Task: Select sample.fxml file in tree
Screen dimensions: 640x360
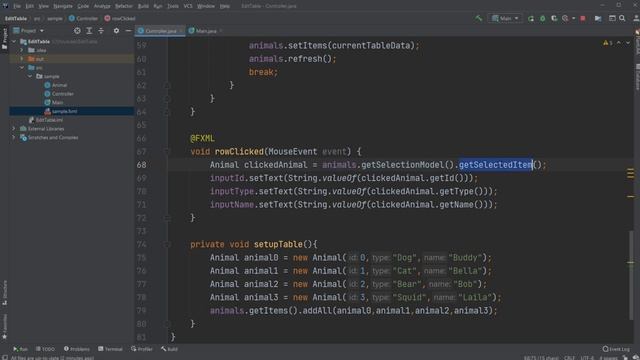Action: click(61, 111)
